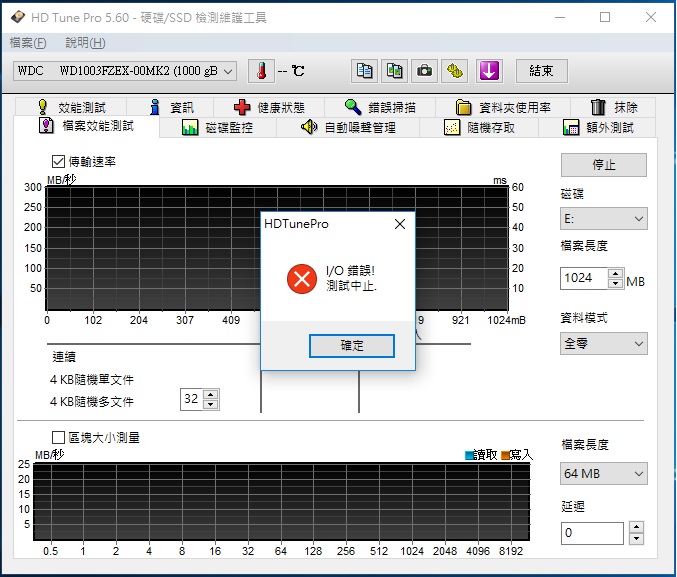Increase the queue depth 32 stepper

click(x=211, y=394)
